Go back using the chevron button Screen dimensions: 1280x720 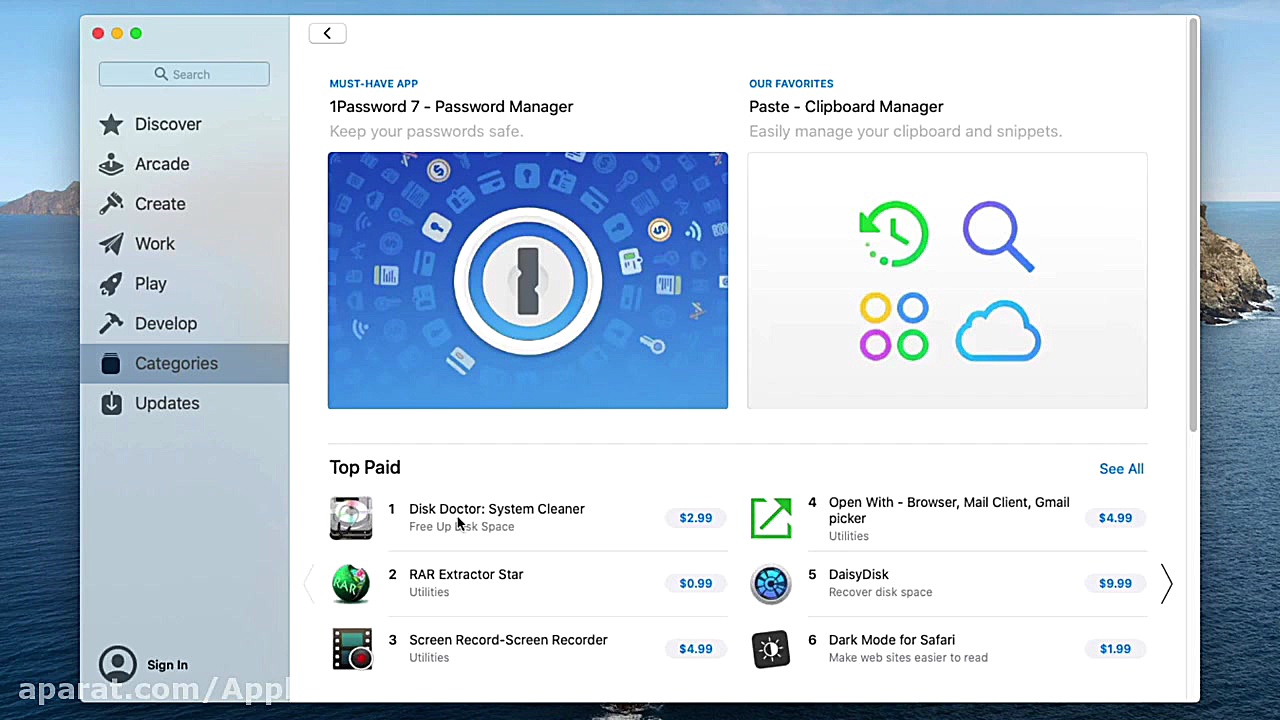click(x=327, y=33)
